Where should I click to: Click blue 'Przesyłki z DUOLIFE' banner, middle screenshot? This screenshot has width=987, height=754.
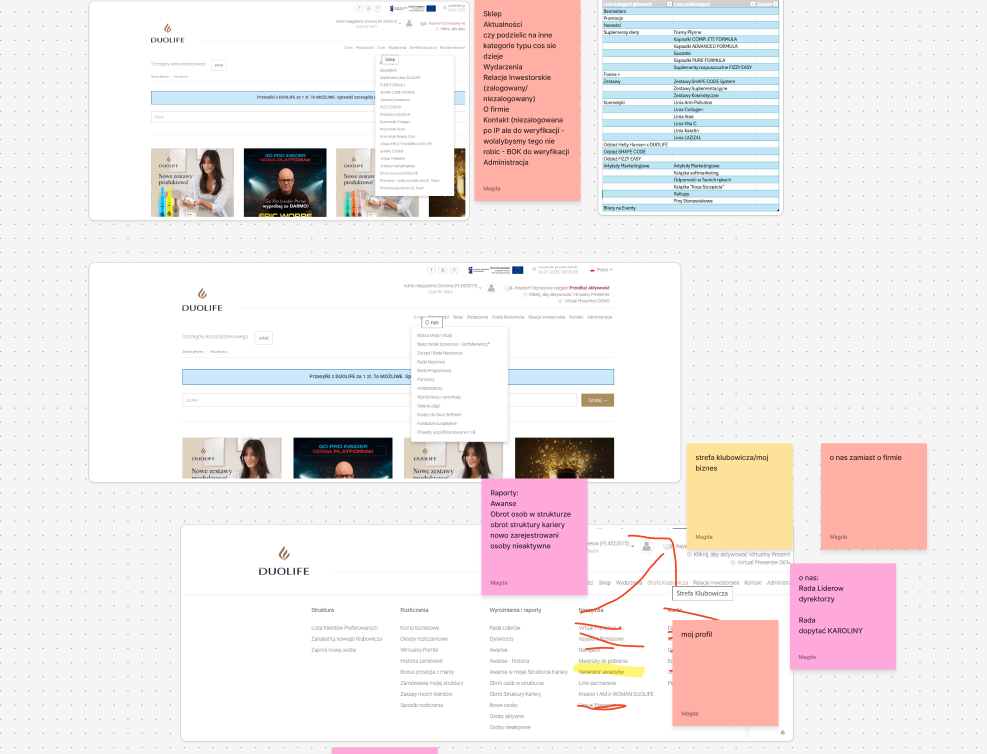click(x=398, y=376)
